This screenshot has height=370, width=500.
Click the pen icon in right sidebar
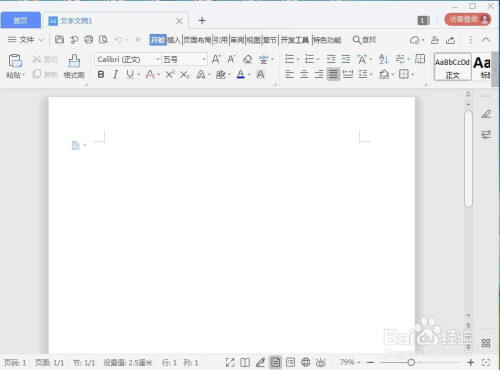486,114
